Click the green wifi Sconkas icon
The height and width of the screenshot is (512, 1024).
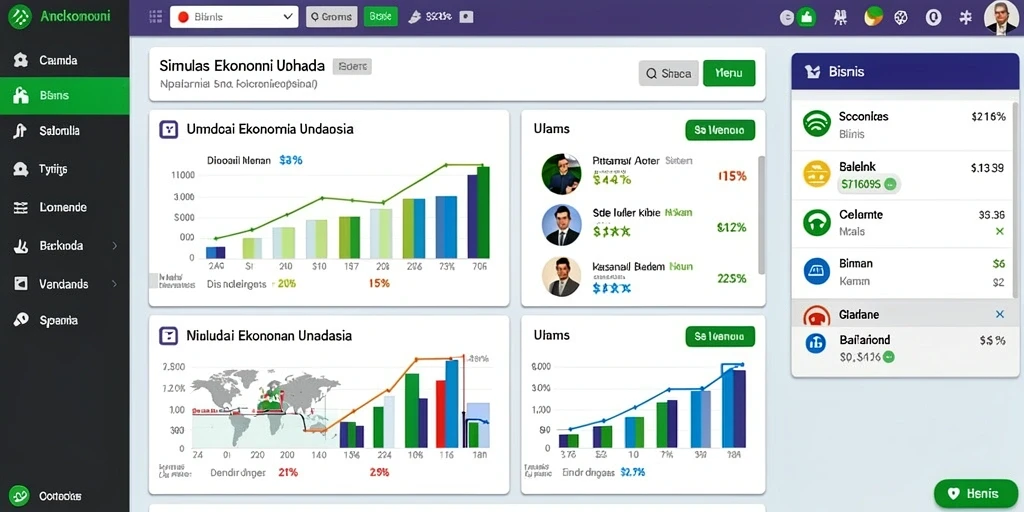click(816, 123)
